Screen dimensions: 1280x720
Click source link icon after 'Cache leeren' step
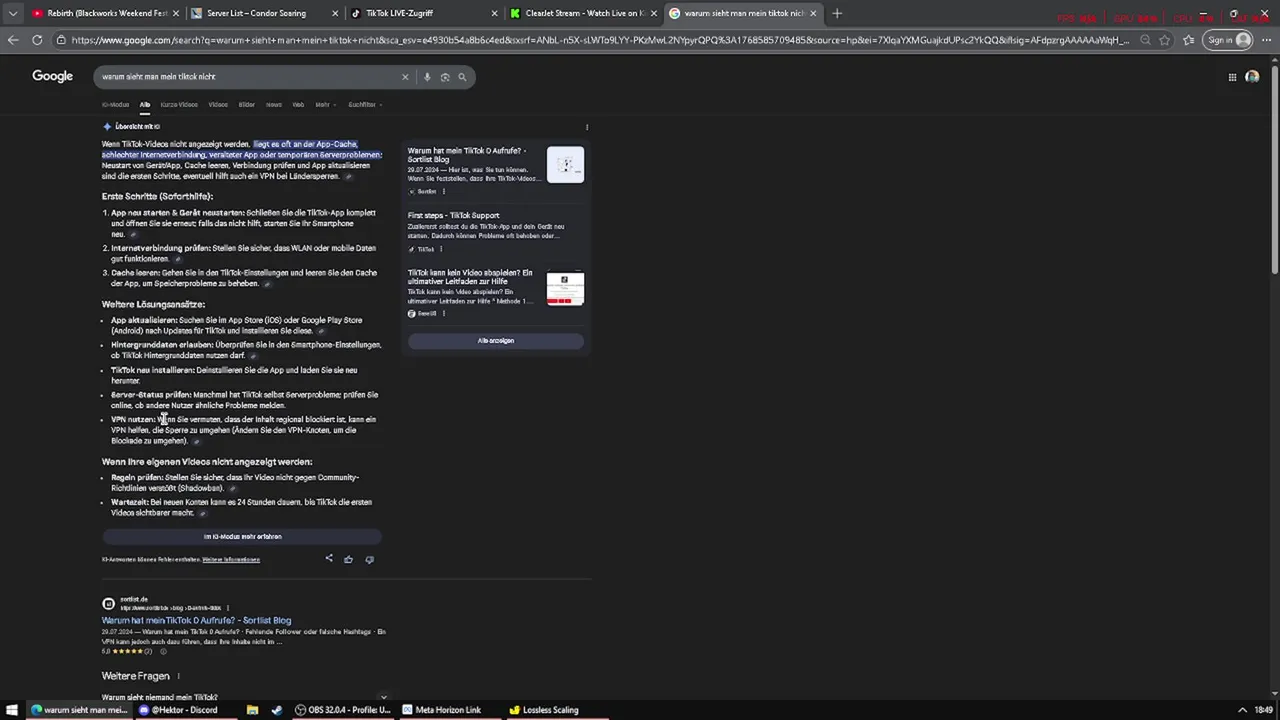(267, 284)
